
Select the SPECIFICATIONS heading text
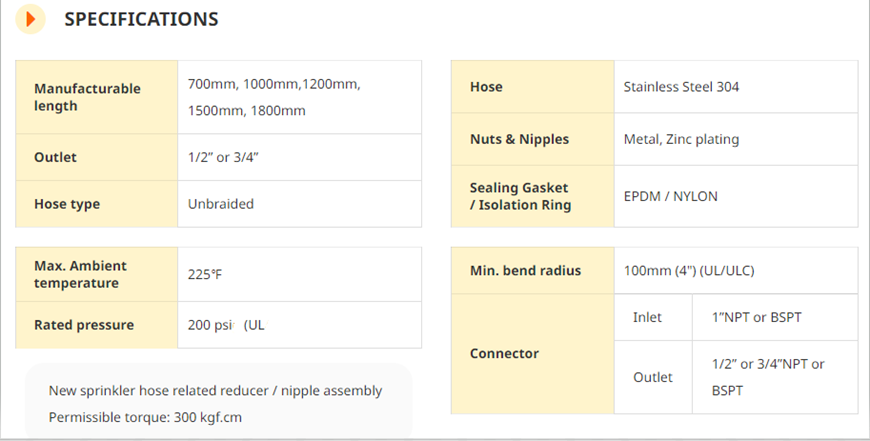click(x=141, y=19)
